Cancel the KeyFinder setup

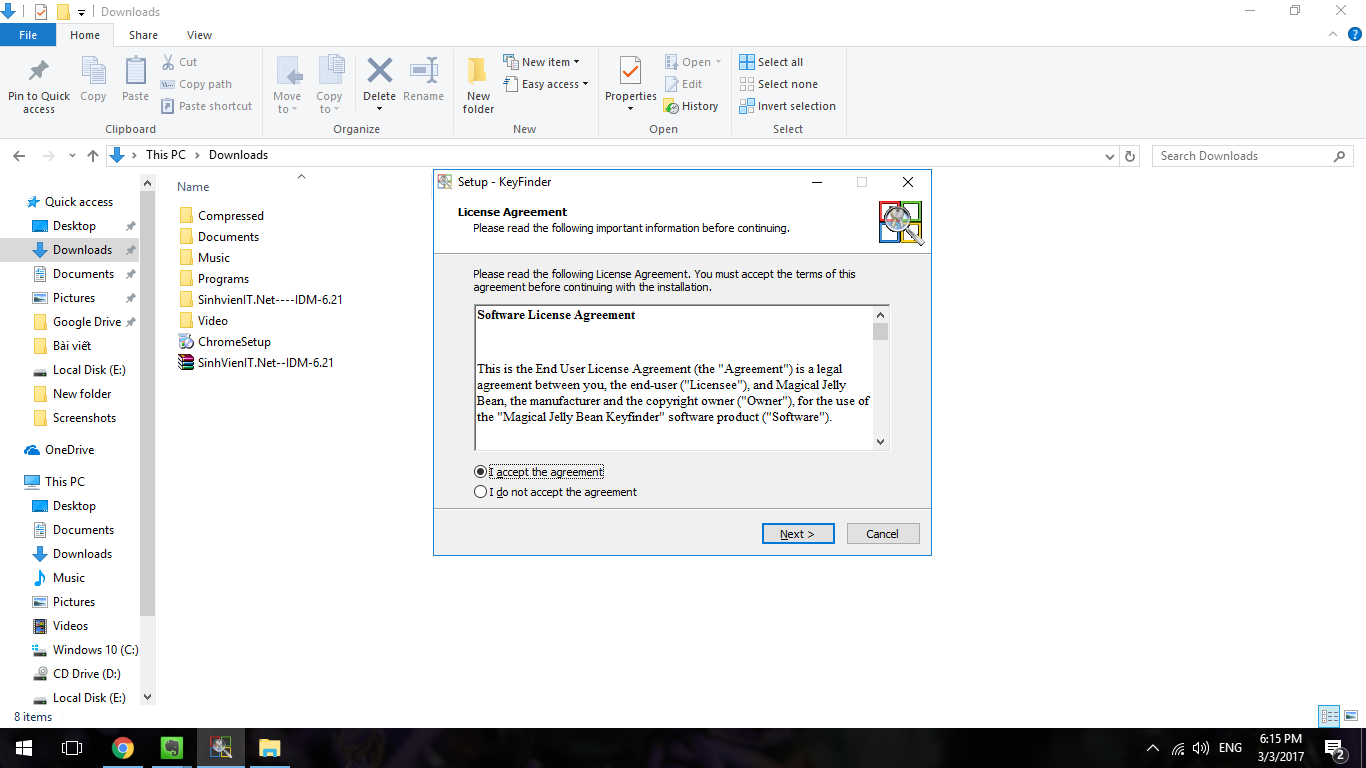click(883, 534)
